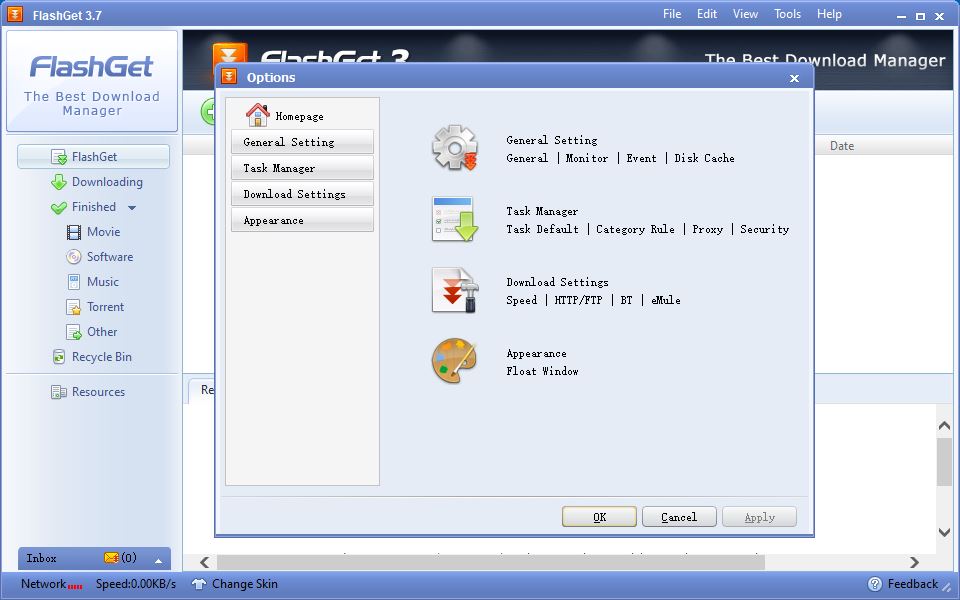Close the Options dialog
The width and height of the screenshot is (960, 600).
coord(794,78)
